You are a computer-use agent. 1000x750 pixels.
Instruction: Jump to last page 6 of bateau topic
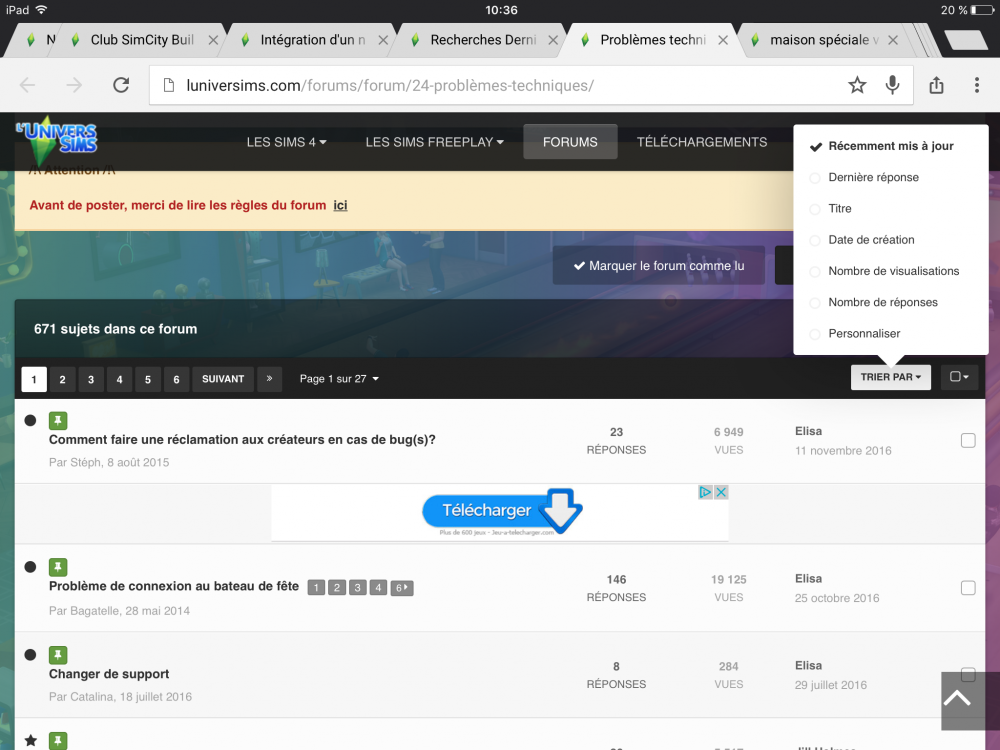point(402,587)
